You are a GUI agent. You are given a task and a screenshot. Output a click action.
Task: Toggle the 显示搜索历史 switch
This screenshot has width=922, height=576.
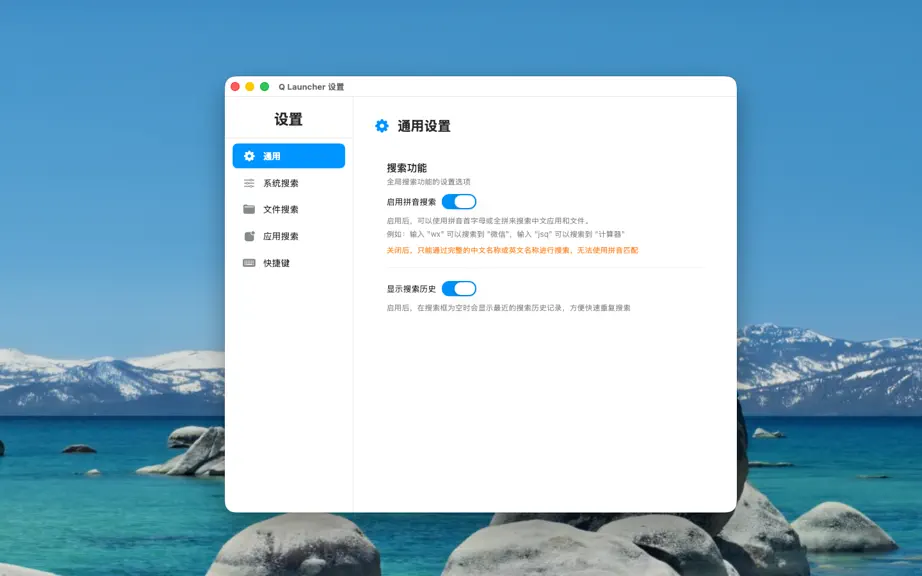[459, 289]
